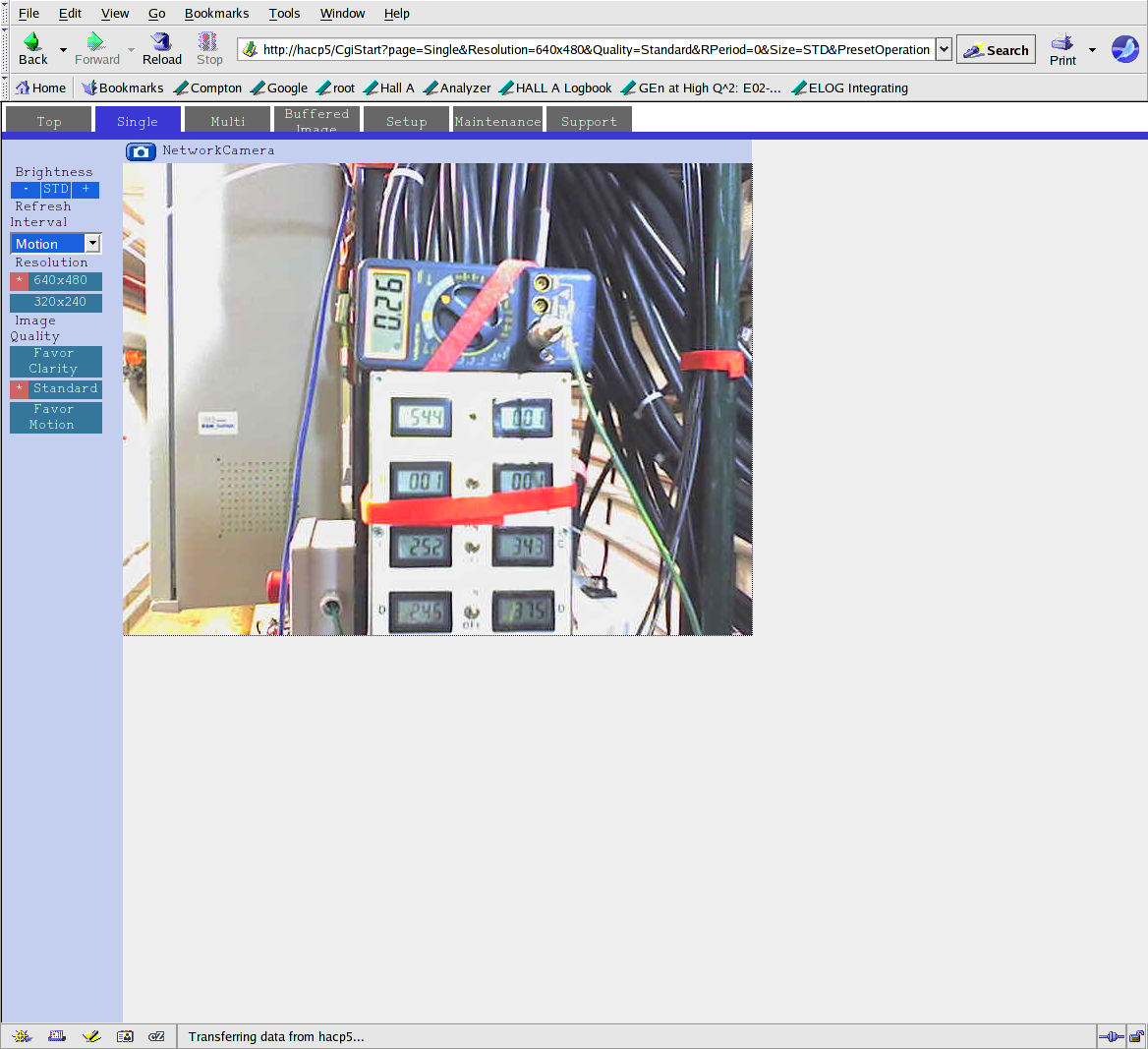Open the ELOG Integrating bookmark
The height and width of the screenshot is (1049, 1148).
pyautogui.click(x=850, y=87)
